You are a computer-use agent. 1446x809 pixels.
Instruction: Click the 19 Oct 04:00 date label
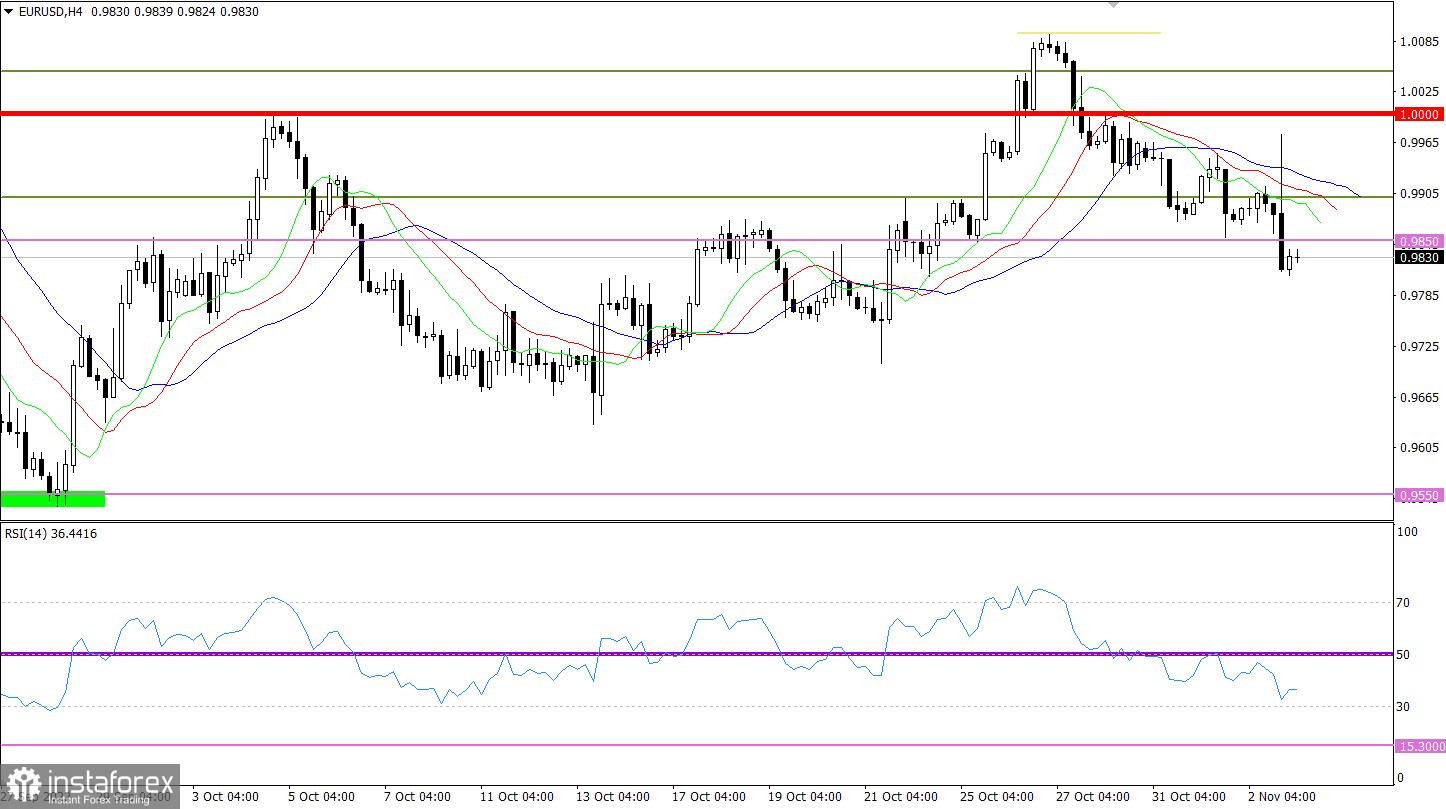click(x=805, y=797)
